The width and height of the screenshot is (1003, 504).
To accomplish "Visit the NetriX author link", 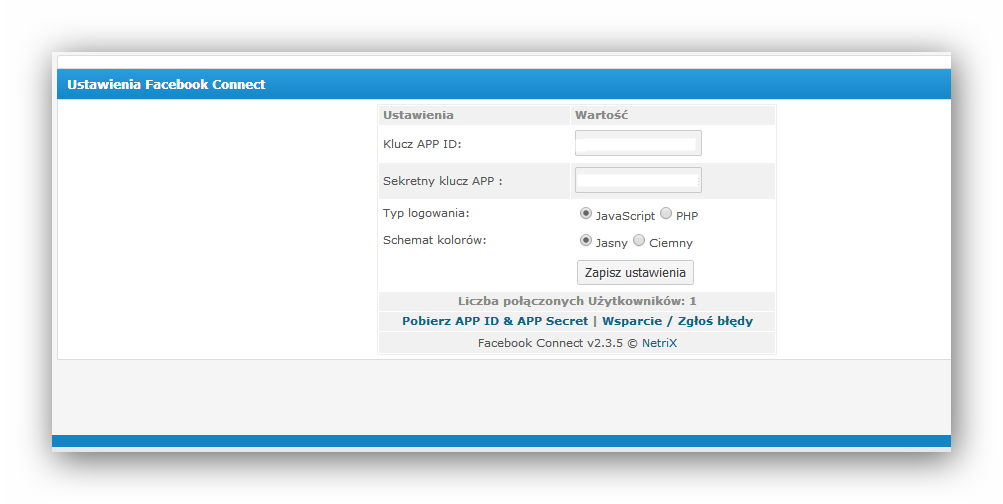I will pos(659,343).
